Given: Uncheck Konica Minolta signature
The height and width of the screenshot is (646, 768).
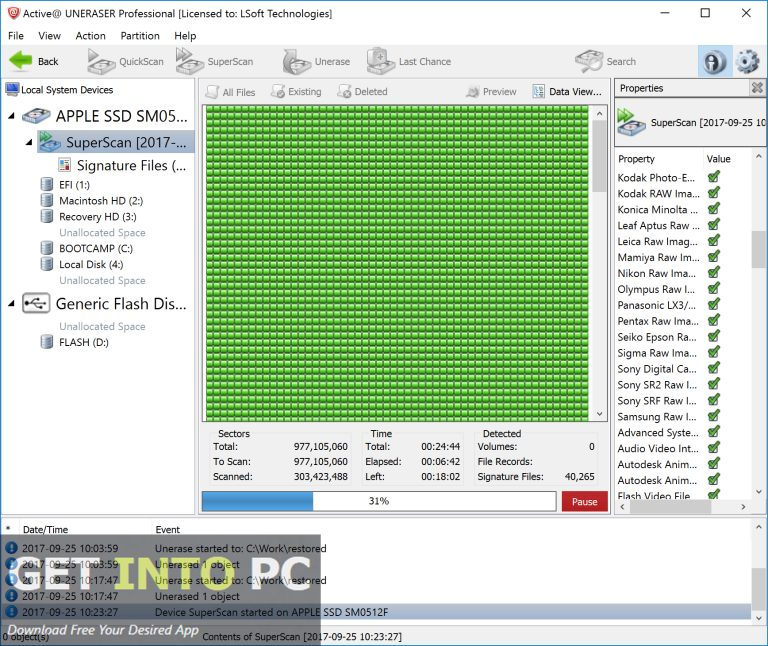Looking at the screenshot, I should click(714, 209).
